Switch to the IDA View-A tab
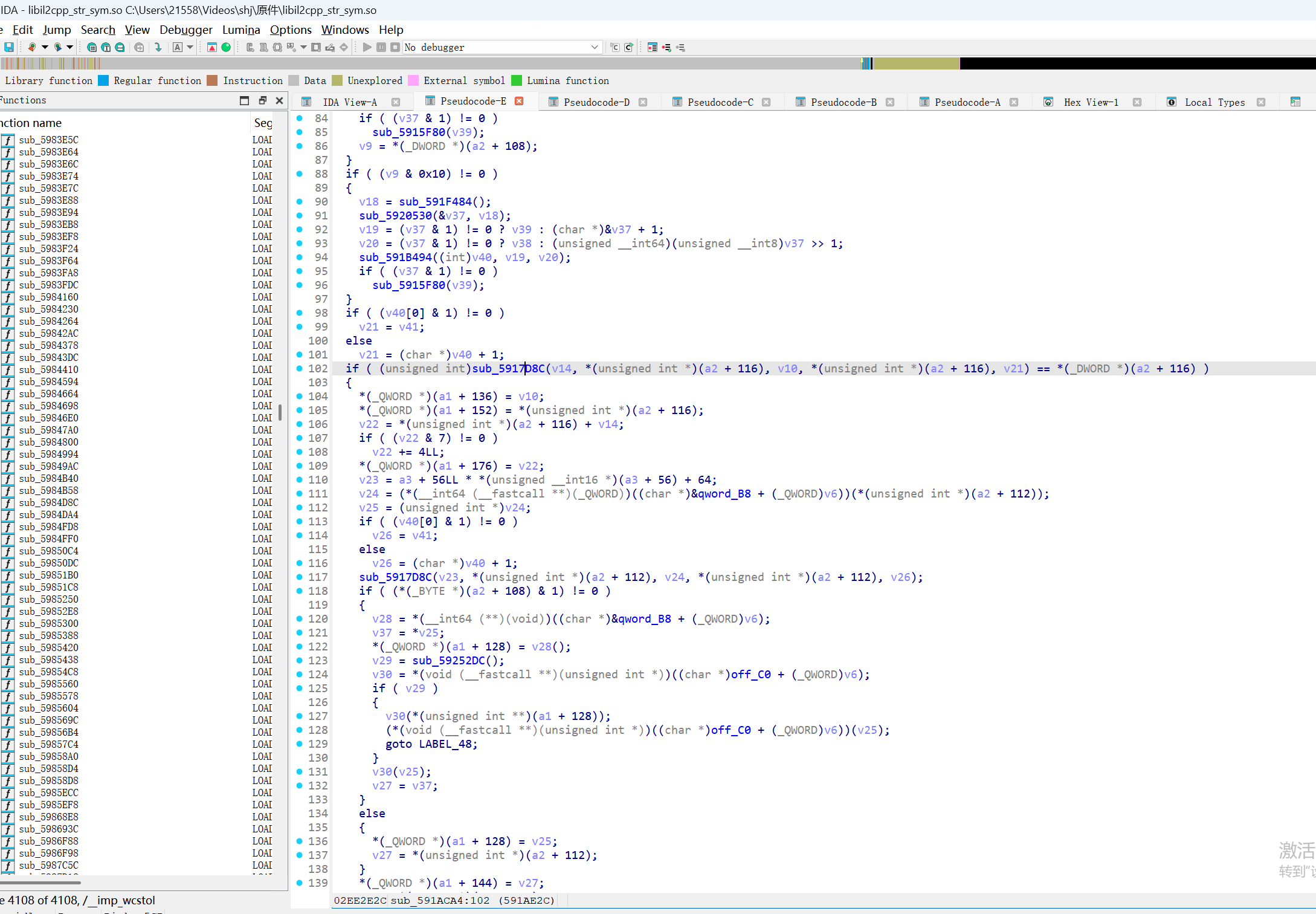 pyautogui.click(x=349, y=102)
